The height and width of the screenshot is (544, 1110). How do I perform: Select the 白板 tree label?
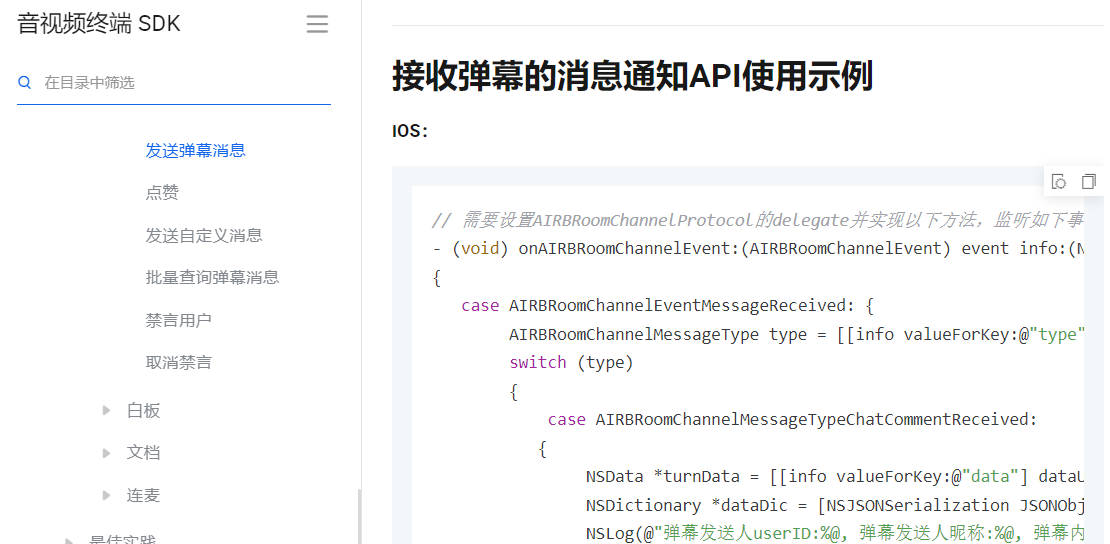tap(144, 410)
